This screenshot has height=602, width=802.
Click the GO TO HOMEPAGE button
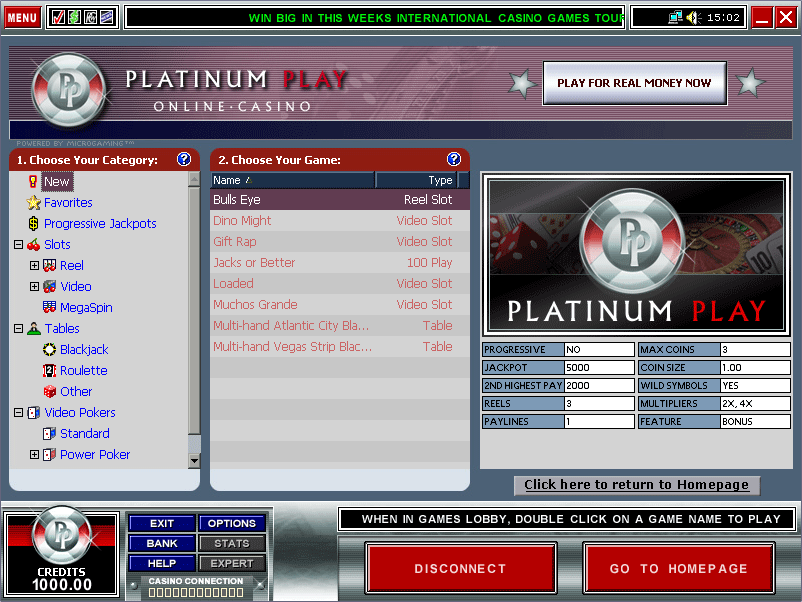[x=679, y=568]
